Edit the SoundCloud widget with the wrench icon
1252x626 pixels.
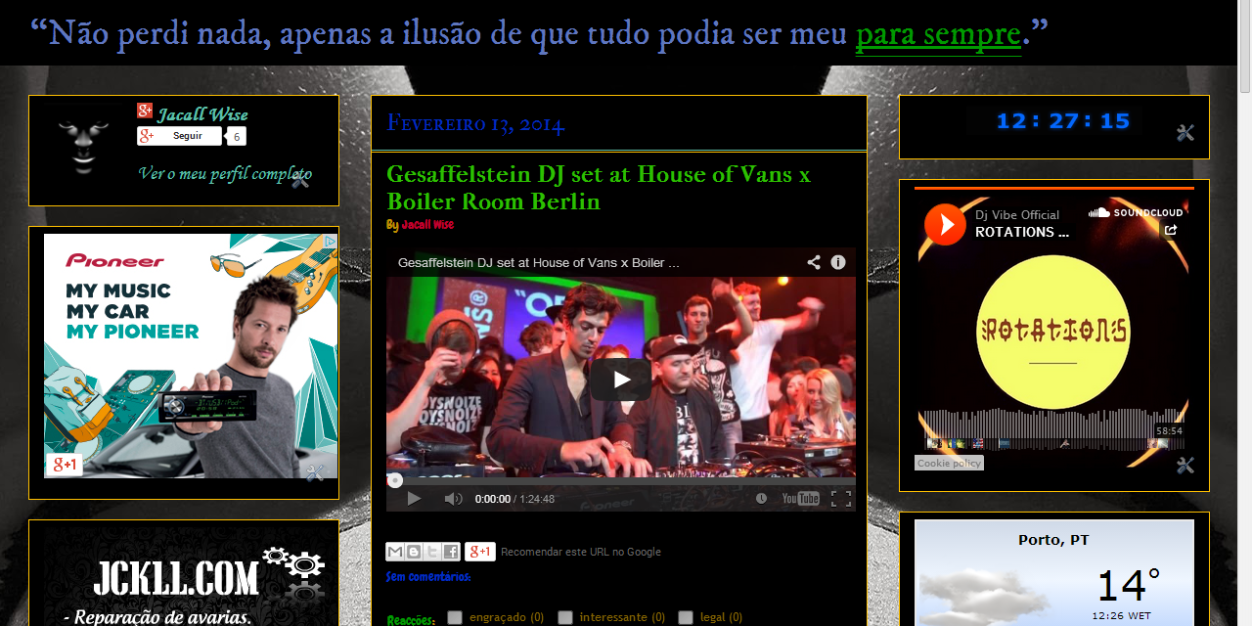[1185, 465]
